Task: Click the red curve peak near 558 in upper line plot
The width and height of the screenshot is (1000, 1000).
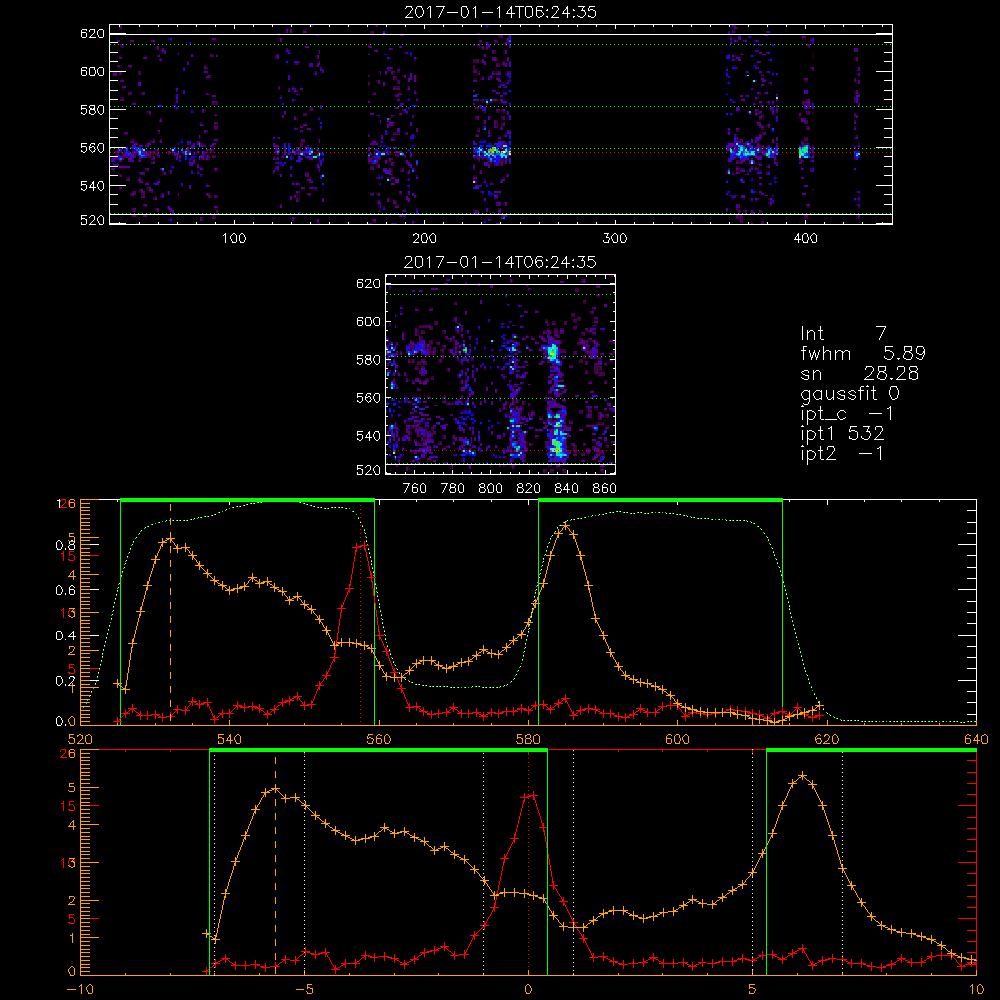Action: click(x=361, y=545)
